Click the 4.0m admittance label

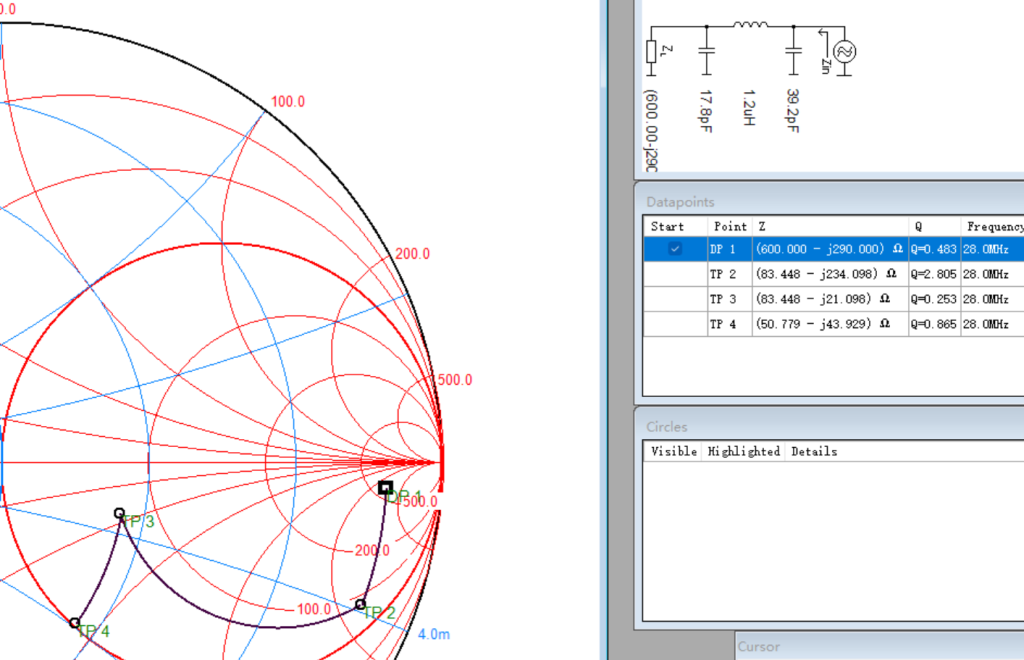(x=434, y=634)
